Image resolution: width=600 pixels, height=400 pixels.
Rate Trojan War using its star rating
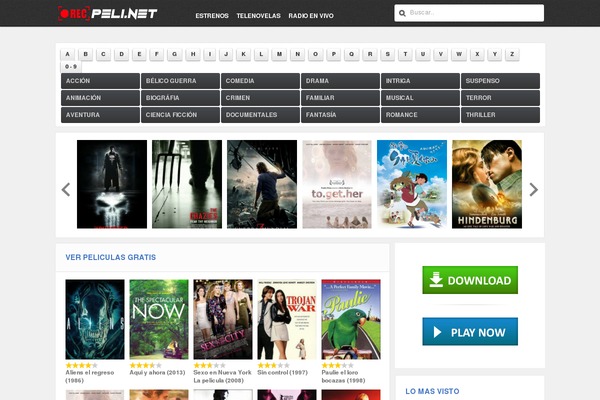272,366
